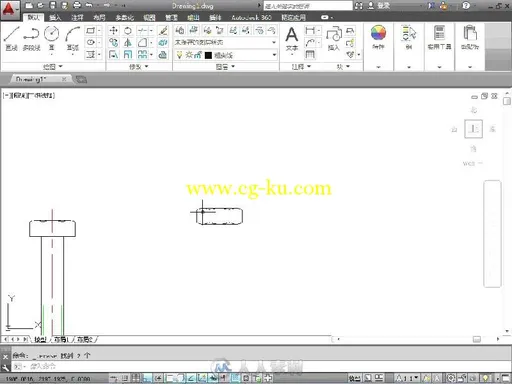This screenshot has height=384, width=512.
Task: Expand the Modify panel flyout
Action: click(138, 67)
